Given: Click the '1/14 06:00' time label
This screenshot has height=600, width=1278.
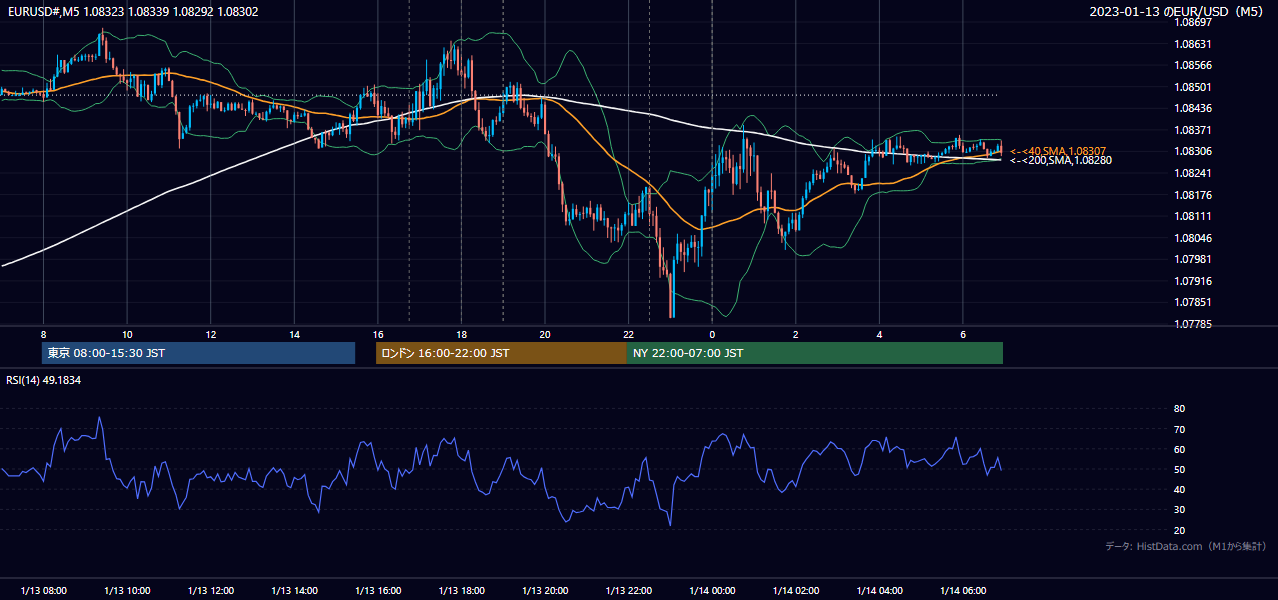Looking at the screenshot, I should (x=962, y=591).
